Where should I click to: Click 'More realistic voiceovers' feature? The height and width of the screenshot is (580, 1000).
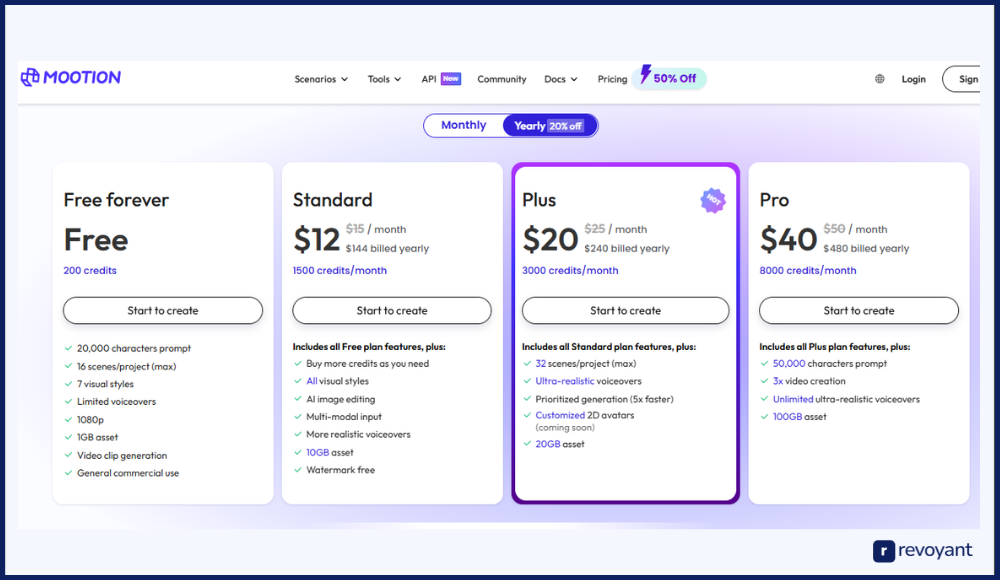(358, 435)
